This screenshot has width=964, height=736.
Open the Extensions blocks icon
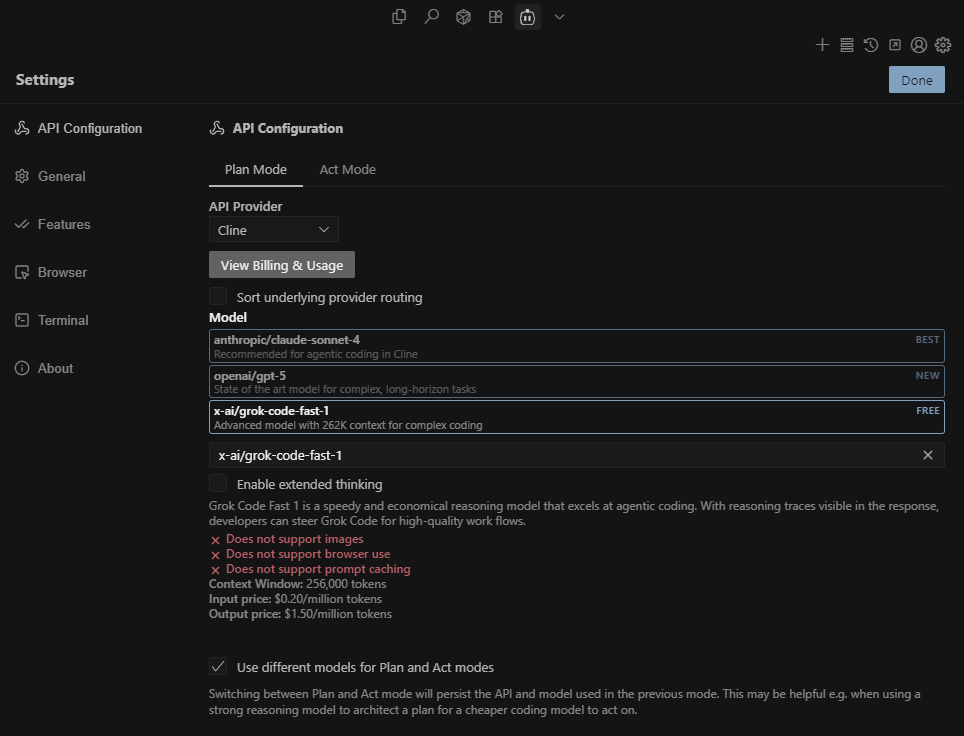click(x=496, y=17)
